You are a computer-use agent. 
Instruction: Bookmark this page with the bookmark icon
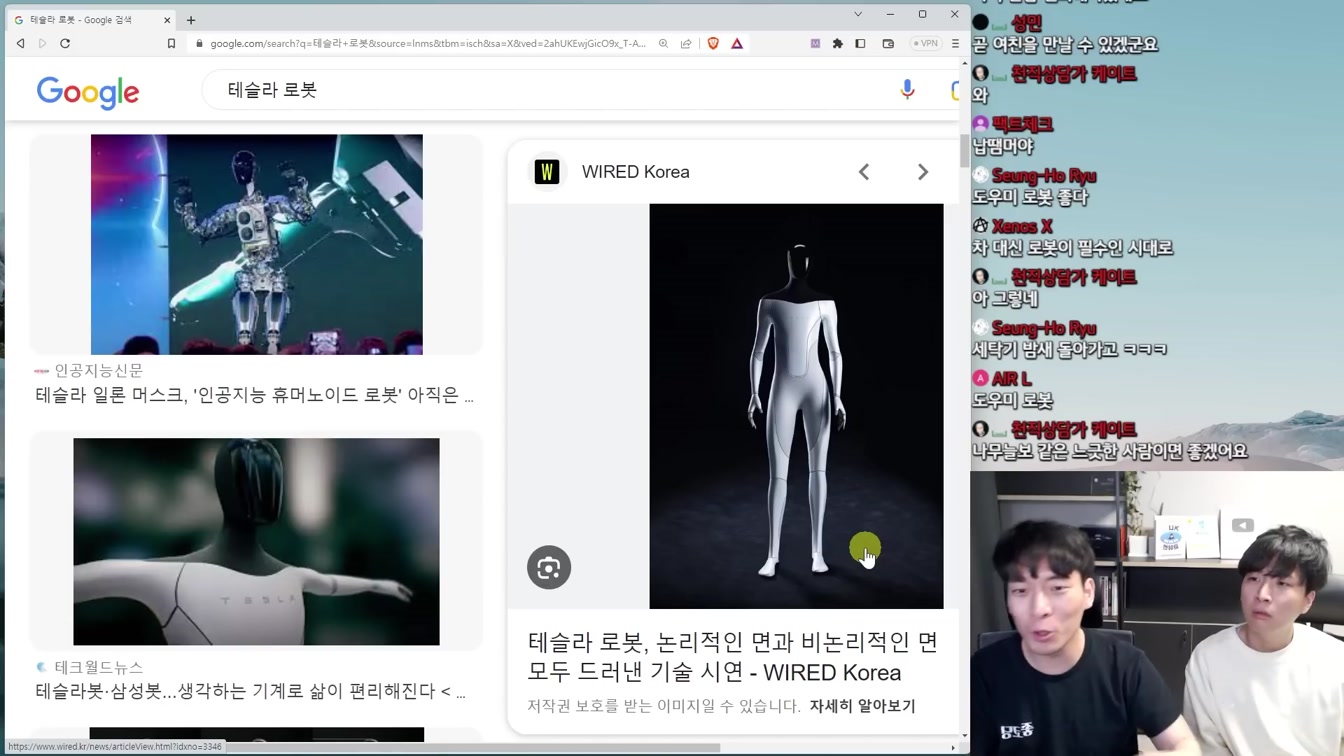coord(171,44)
